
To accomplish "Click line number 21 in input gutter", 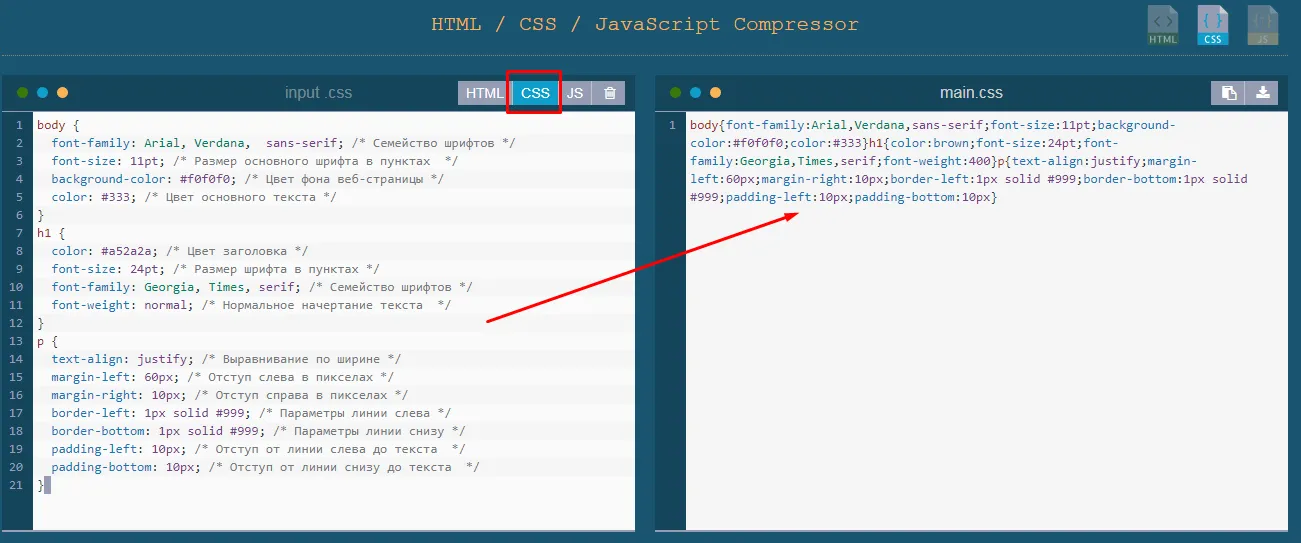I will [17, 485].
